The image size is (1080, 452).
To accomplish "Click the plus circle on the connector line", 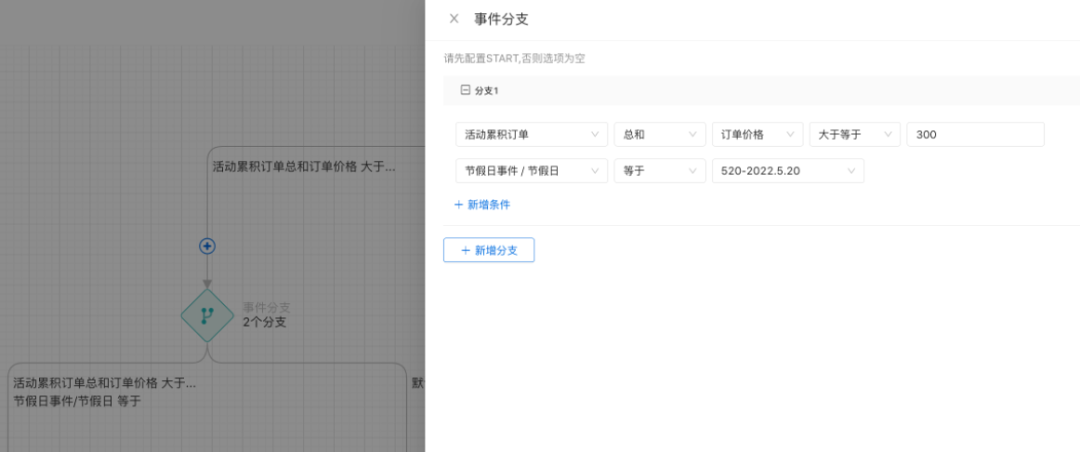I will tap(207, 246).
